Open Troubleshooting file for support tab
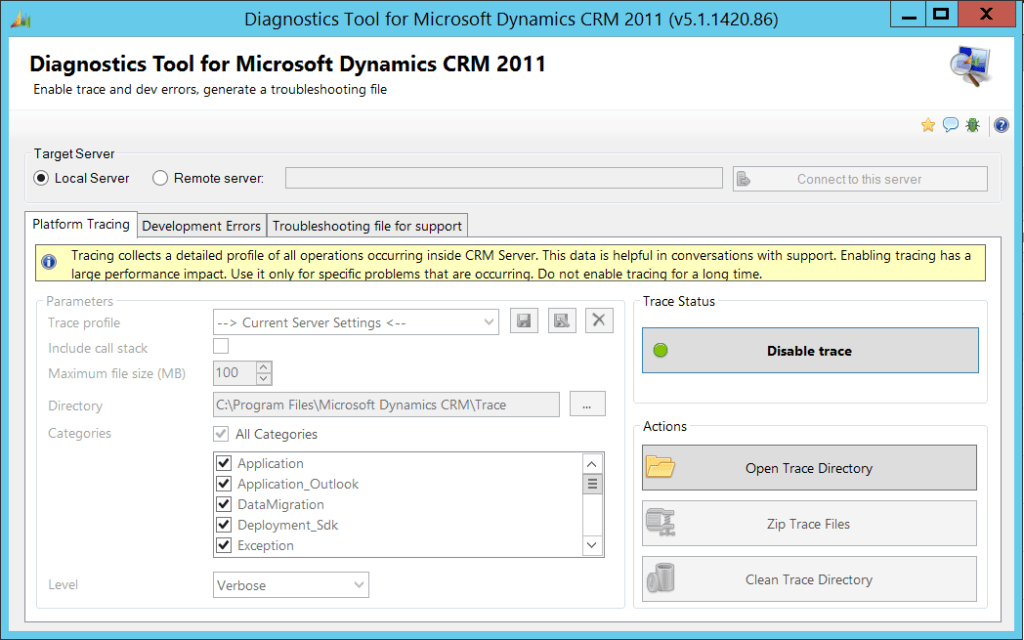This screenshot has width=1024, height=640. tap(367, 226)
